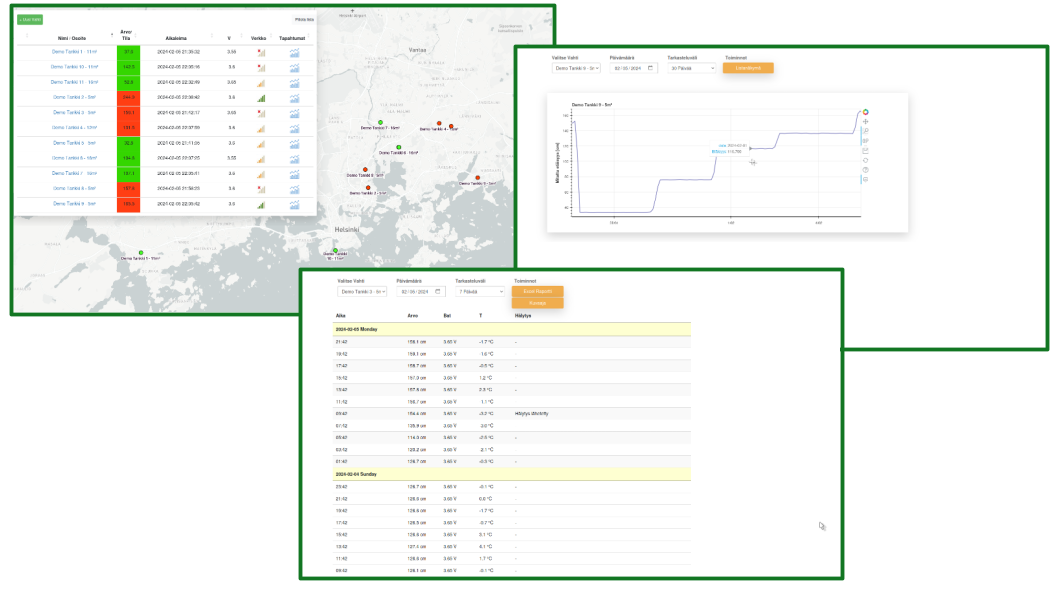Screen dimensions: 1058x595
Task: Open 'Valitse Vahti' dropdown showing Demo Tankki 9
Action: click(576, 68)
